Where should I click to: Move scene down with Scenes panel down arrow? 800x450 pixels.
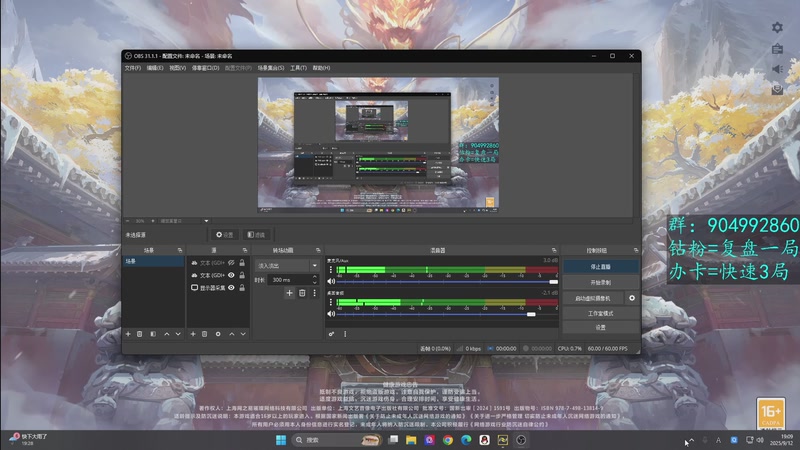tap(178, 334)
